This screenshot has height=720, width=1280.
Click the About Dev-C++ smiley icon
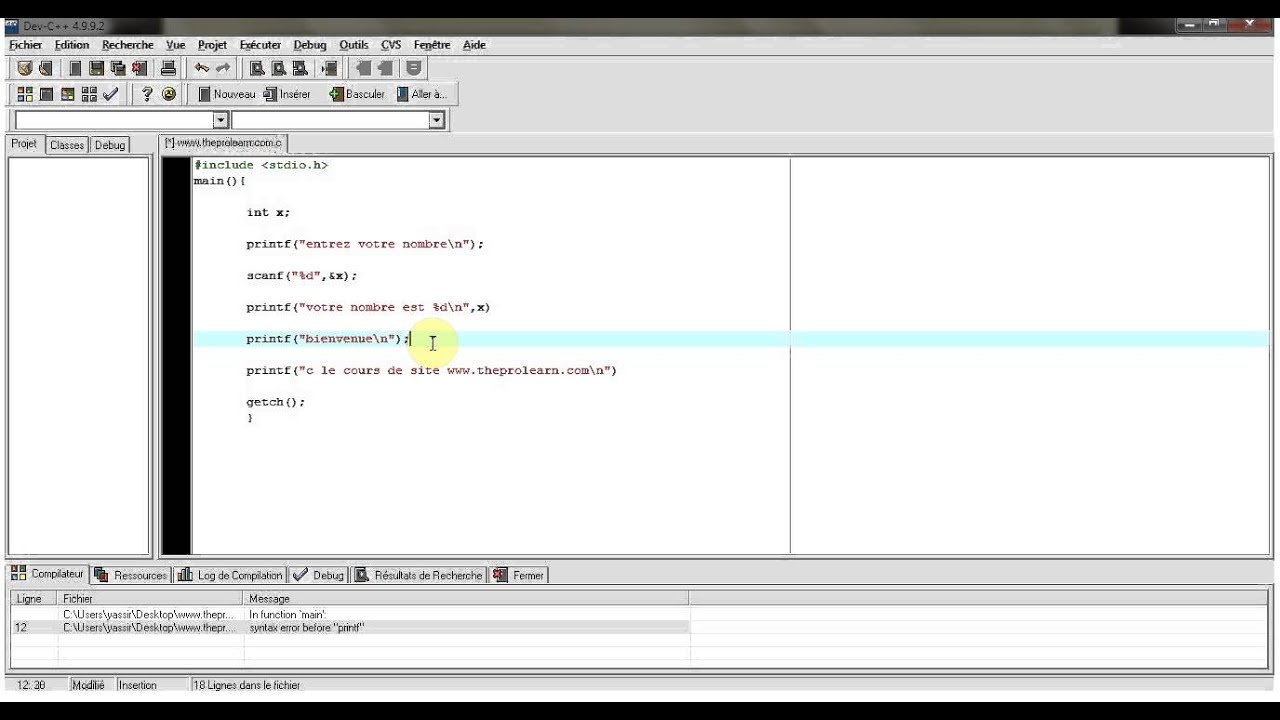point(169,94)
